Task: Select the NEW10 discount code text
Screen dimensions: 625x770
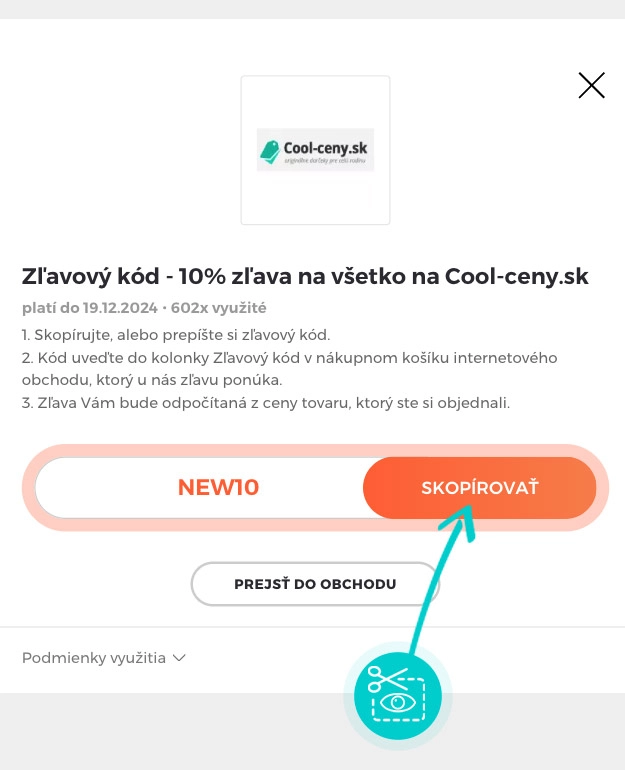Action: (218, 488)
